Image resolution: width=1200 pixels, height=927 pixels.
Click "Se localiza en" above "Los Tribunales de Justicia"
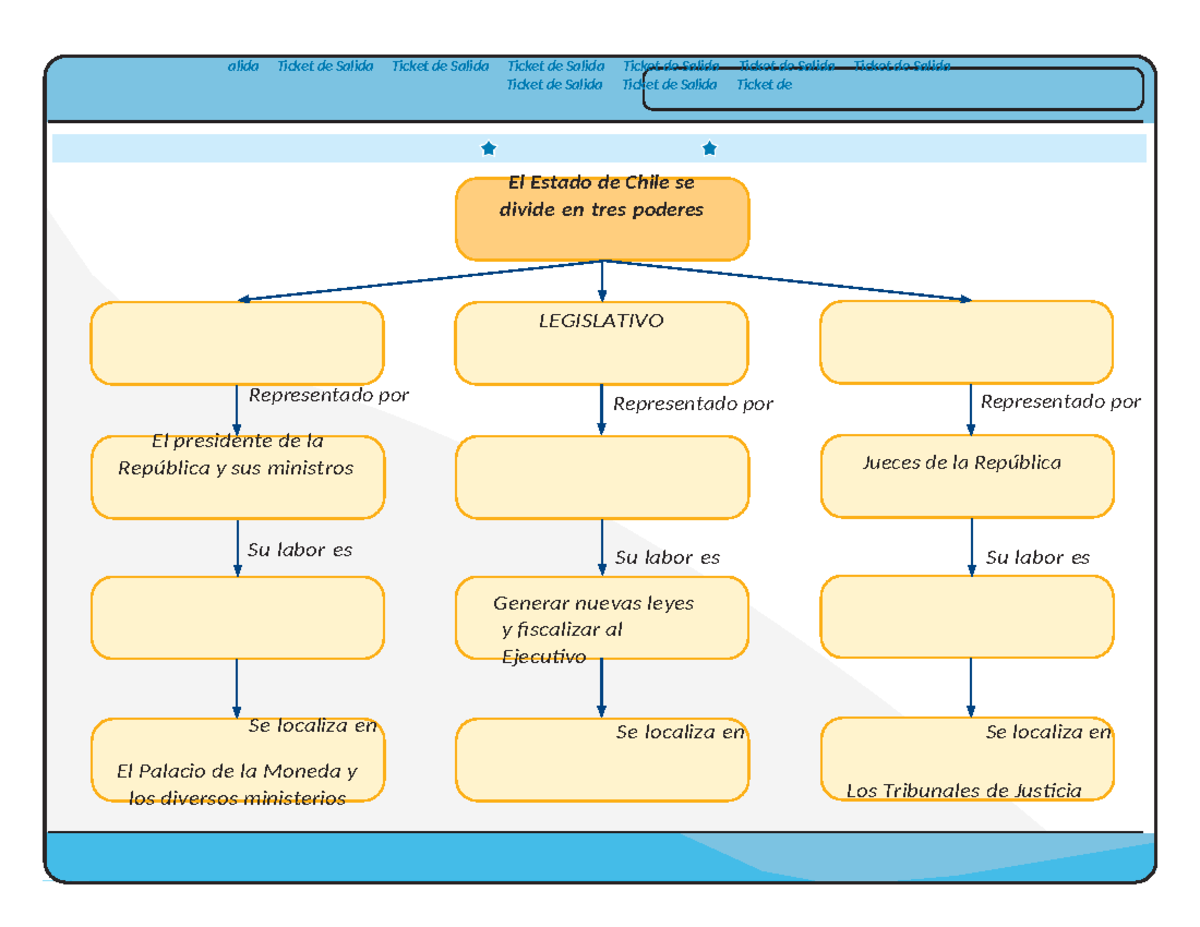(1049, 732)
